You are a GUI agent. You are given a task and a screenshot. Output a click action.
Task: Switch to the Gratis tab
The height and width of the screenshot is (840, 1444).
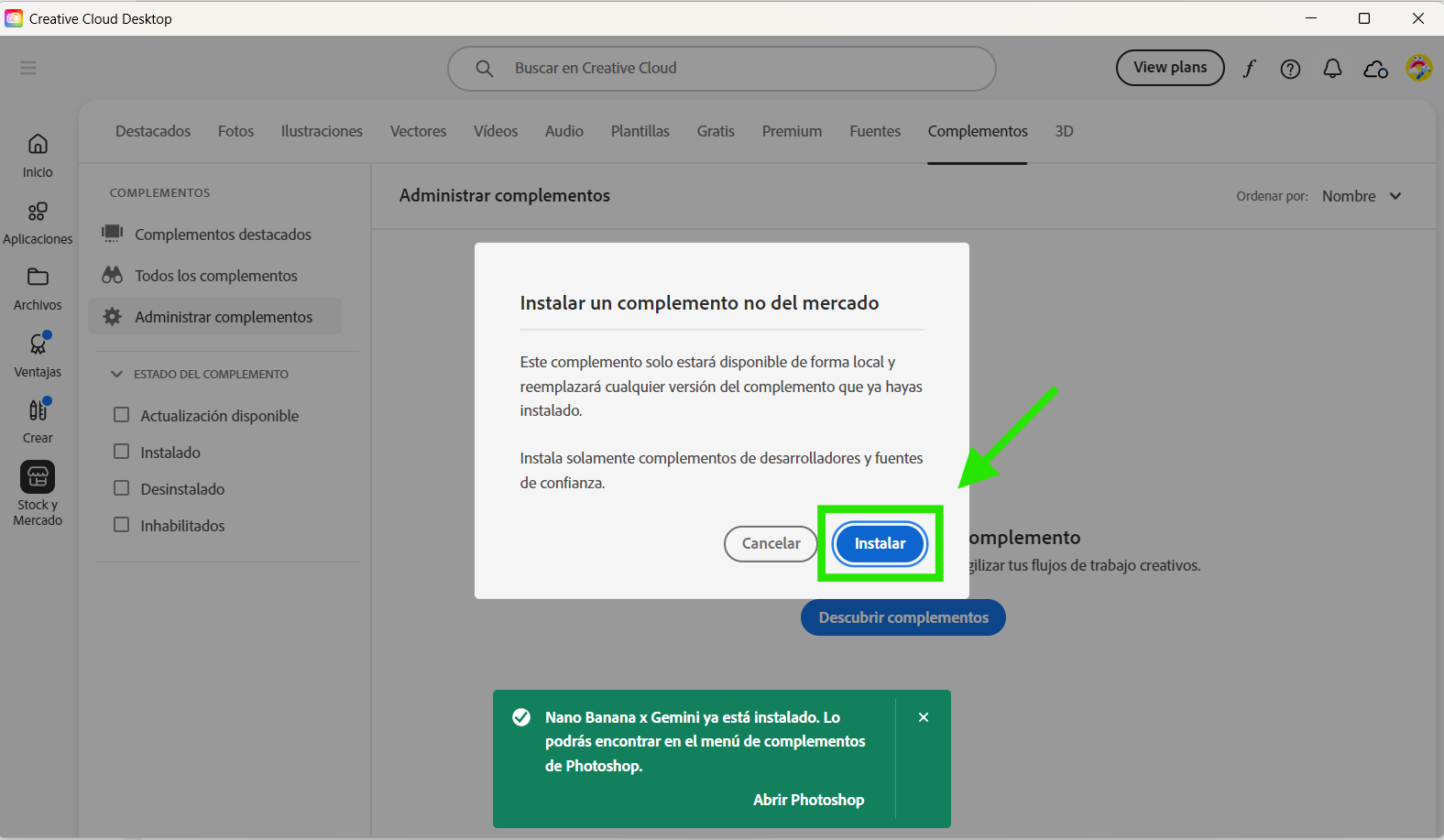click(x=716, y=131)
